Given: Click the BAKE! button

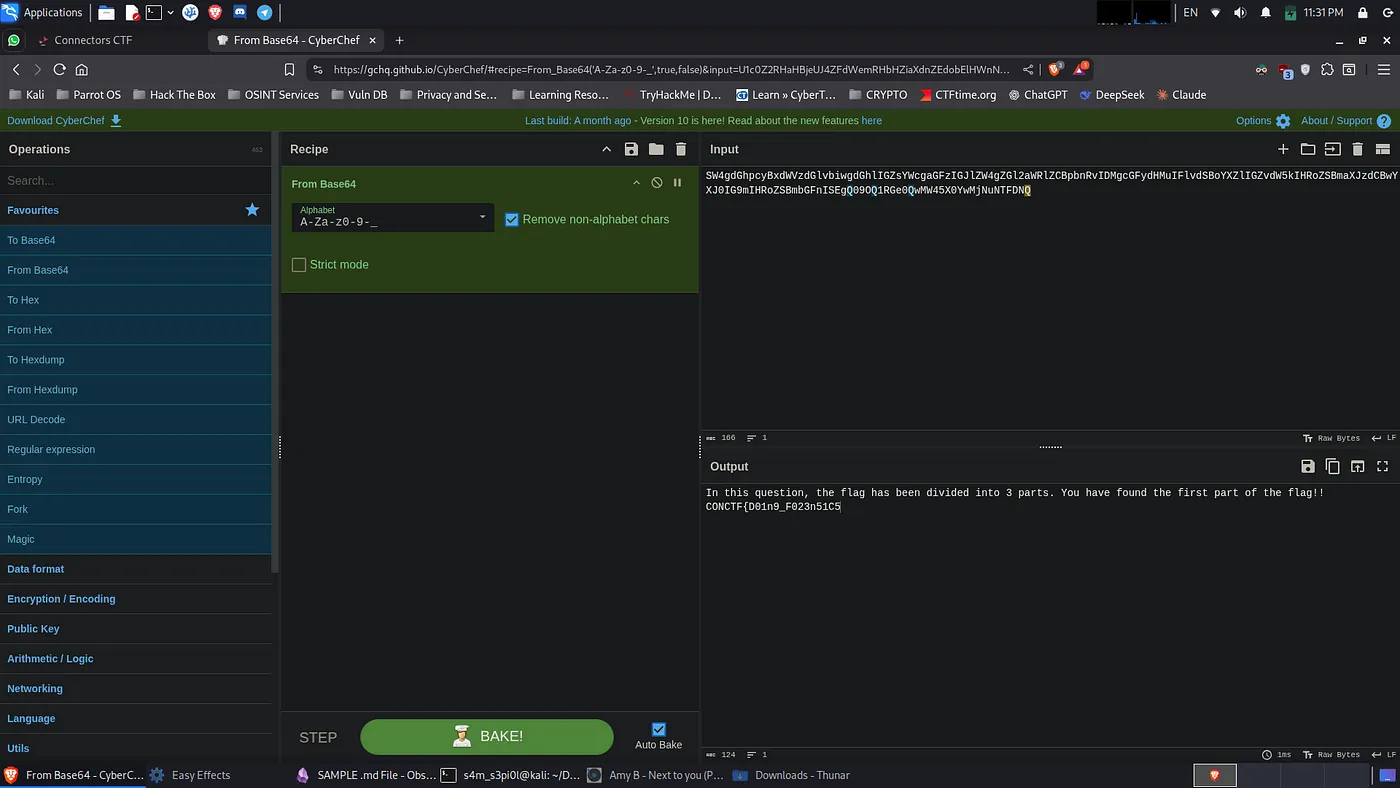Looking at the screenshot, I should click(486, 737).
